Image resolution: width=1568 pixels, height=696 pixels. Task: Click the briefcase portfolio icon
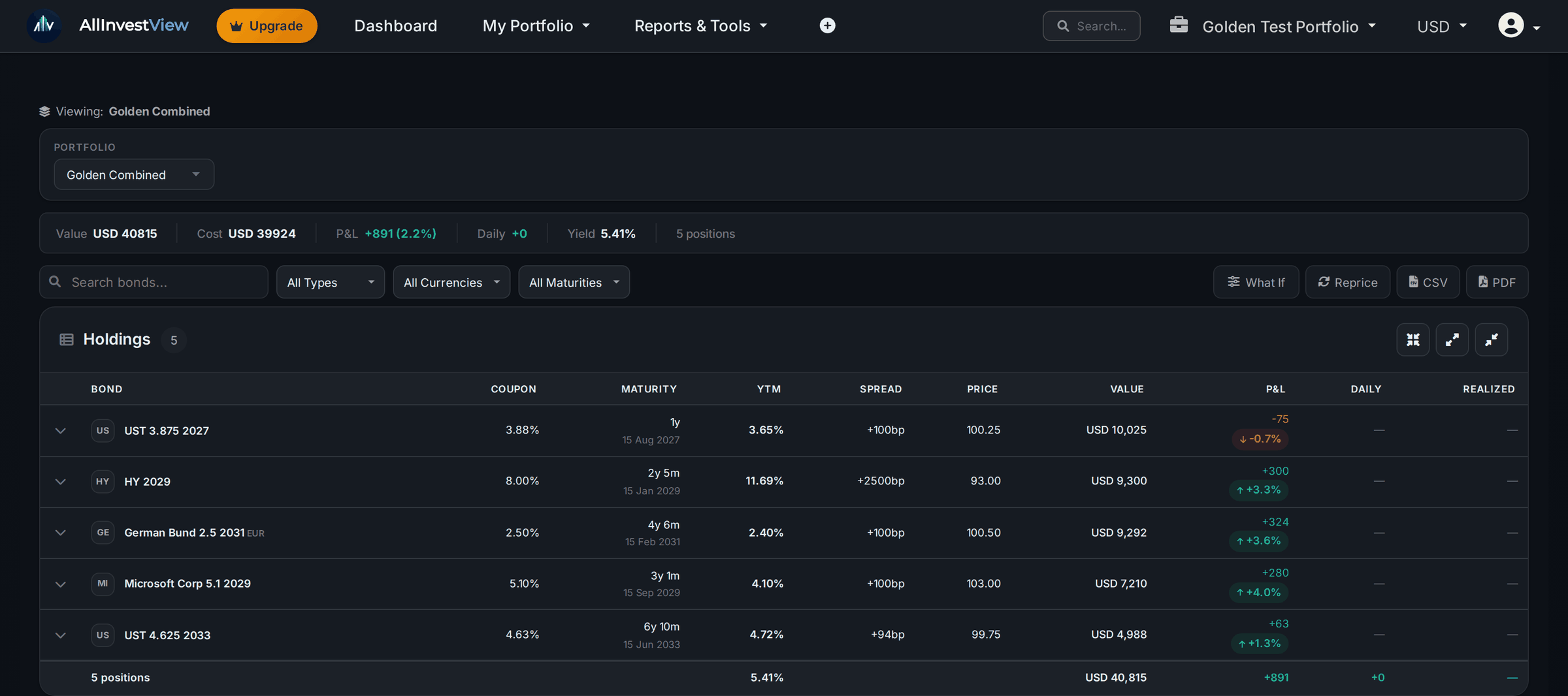click(x=1179, y=25)
